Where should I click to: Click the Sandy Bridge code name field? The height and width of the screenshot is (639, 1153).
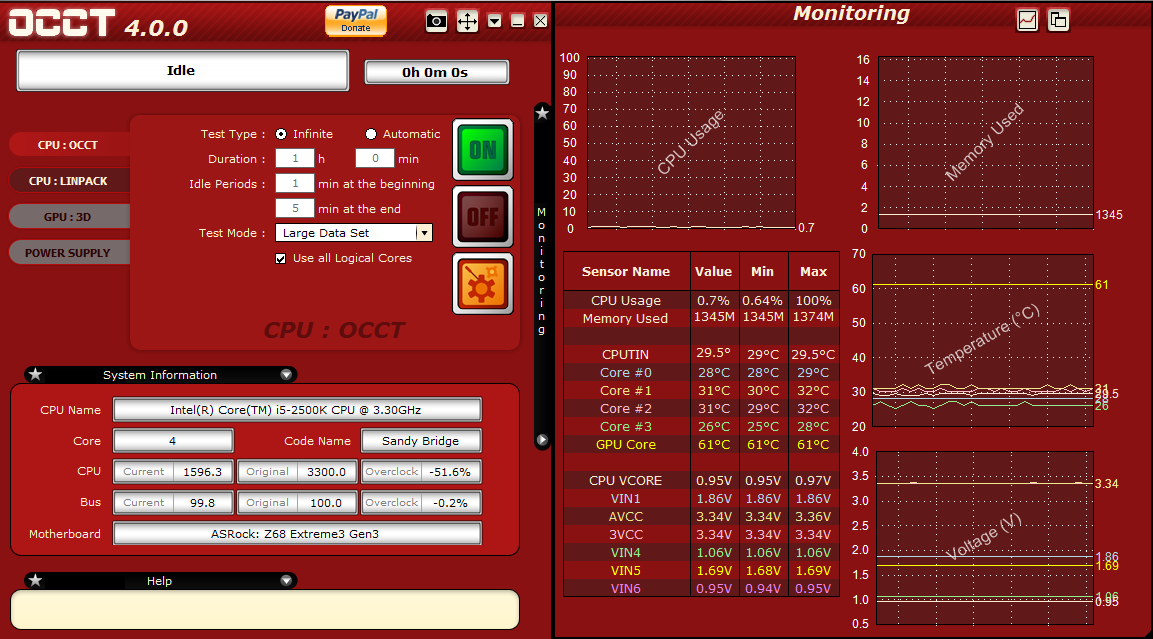[x=421, y=440]
